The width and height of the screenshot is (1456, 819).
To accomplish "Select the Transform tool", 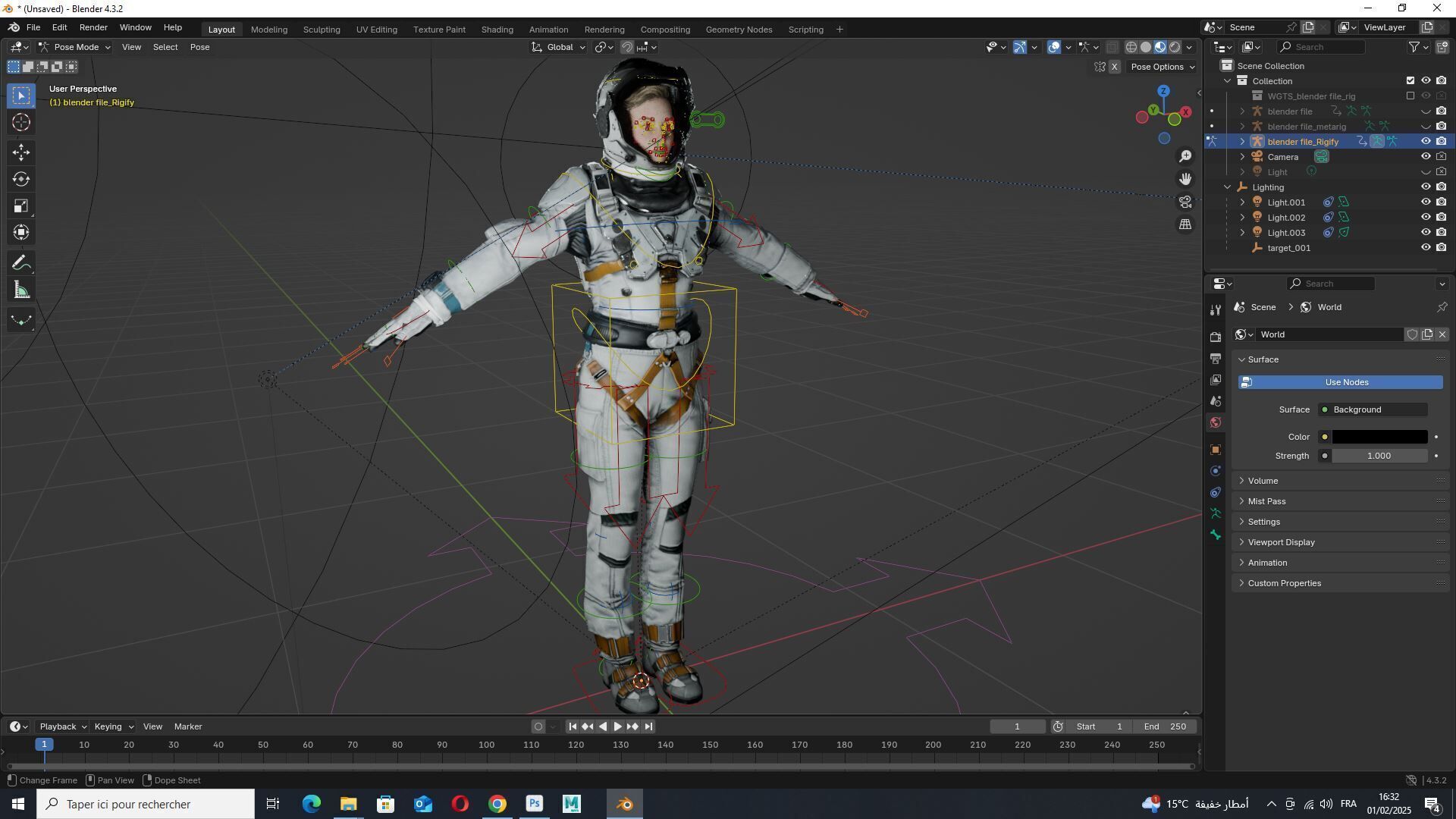I will (x=21, y=232).
